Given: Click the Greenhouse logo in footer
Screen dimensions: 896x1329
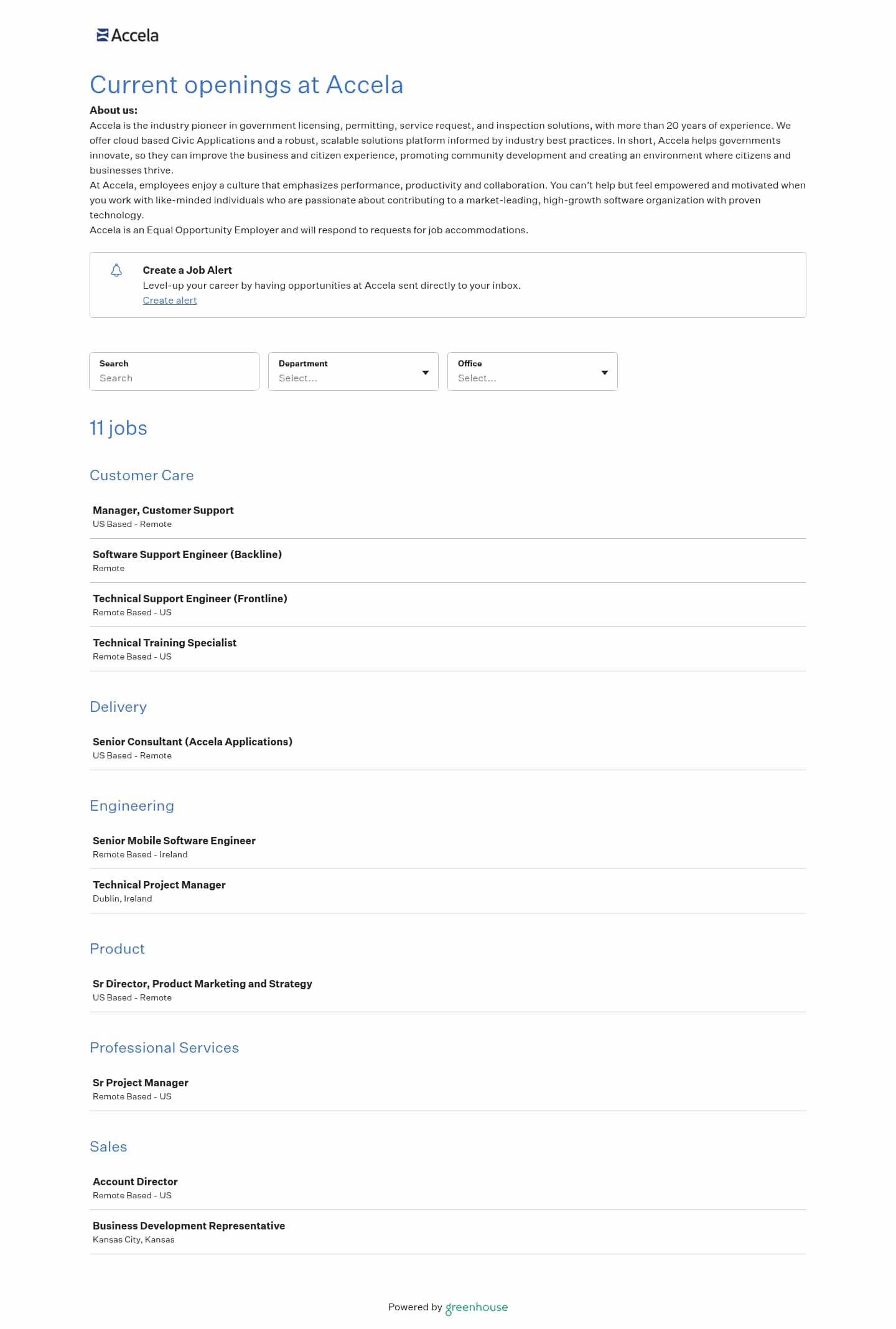Looking at the screenshot, I should (x=477, y=1307).
